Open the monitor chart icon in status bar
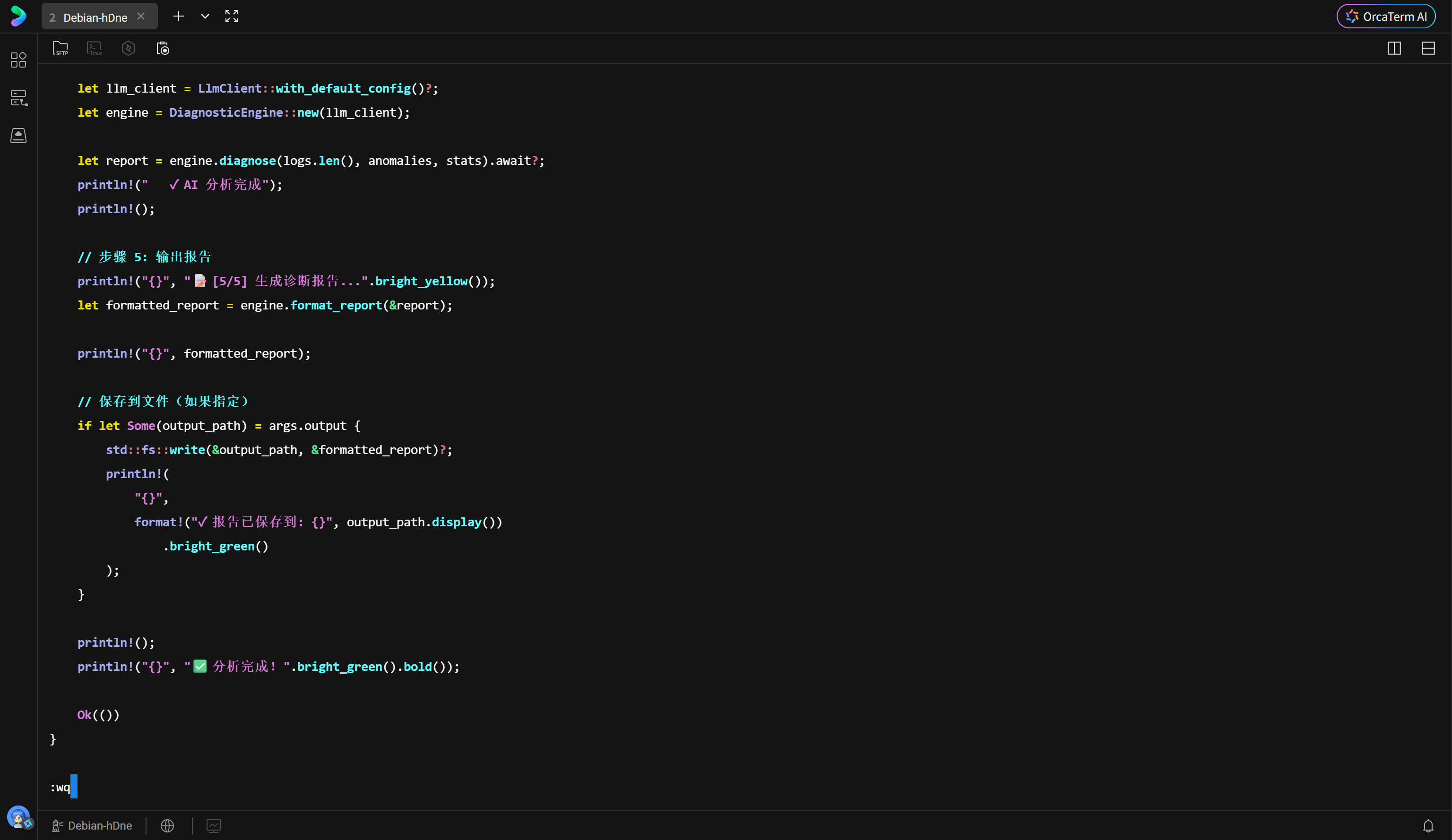The image size is (1452, 840). (x=213, y=826)
